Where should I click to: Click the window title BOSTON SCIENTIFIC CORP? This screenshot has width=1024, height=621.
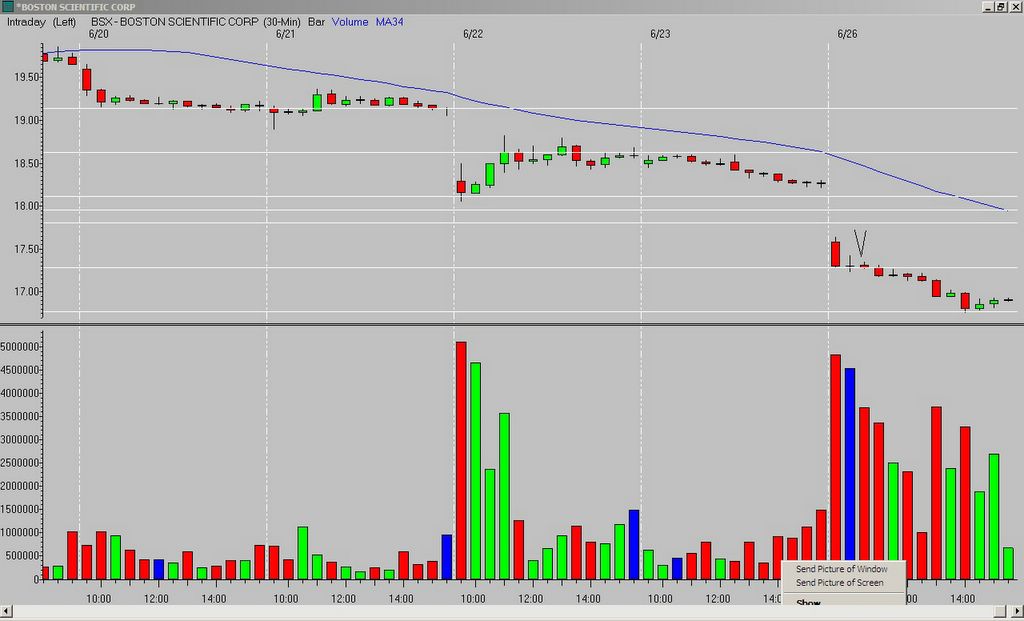tap(77, 7)
